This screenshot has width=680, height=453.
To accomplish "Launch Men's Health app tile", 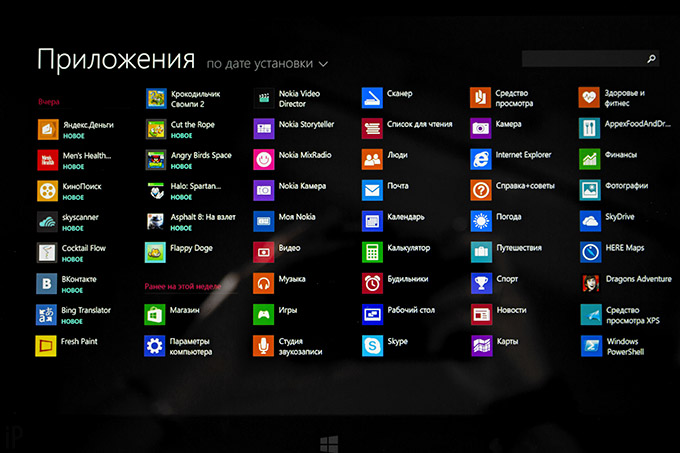I will point(48,160).
